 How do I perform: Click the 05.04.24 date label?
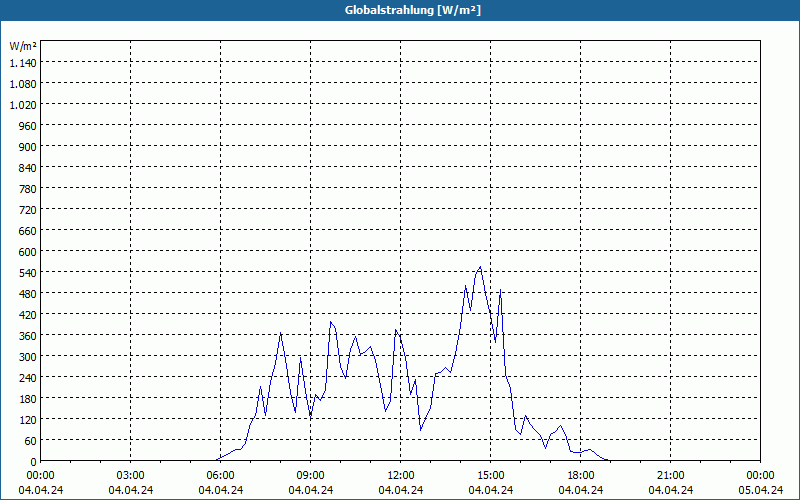(761, 490)
